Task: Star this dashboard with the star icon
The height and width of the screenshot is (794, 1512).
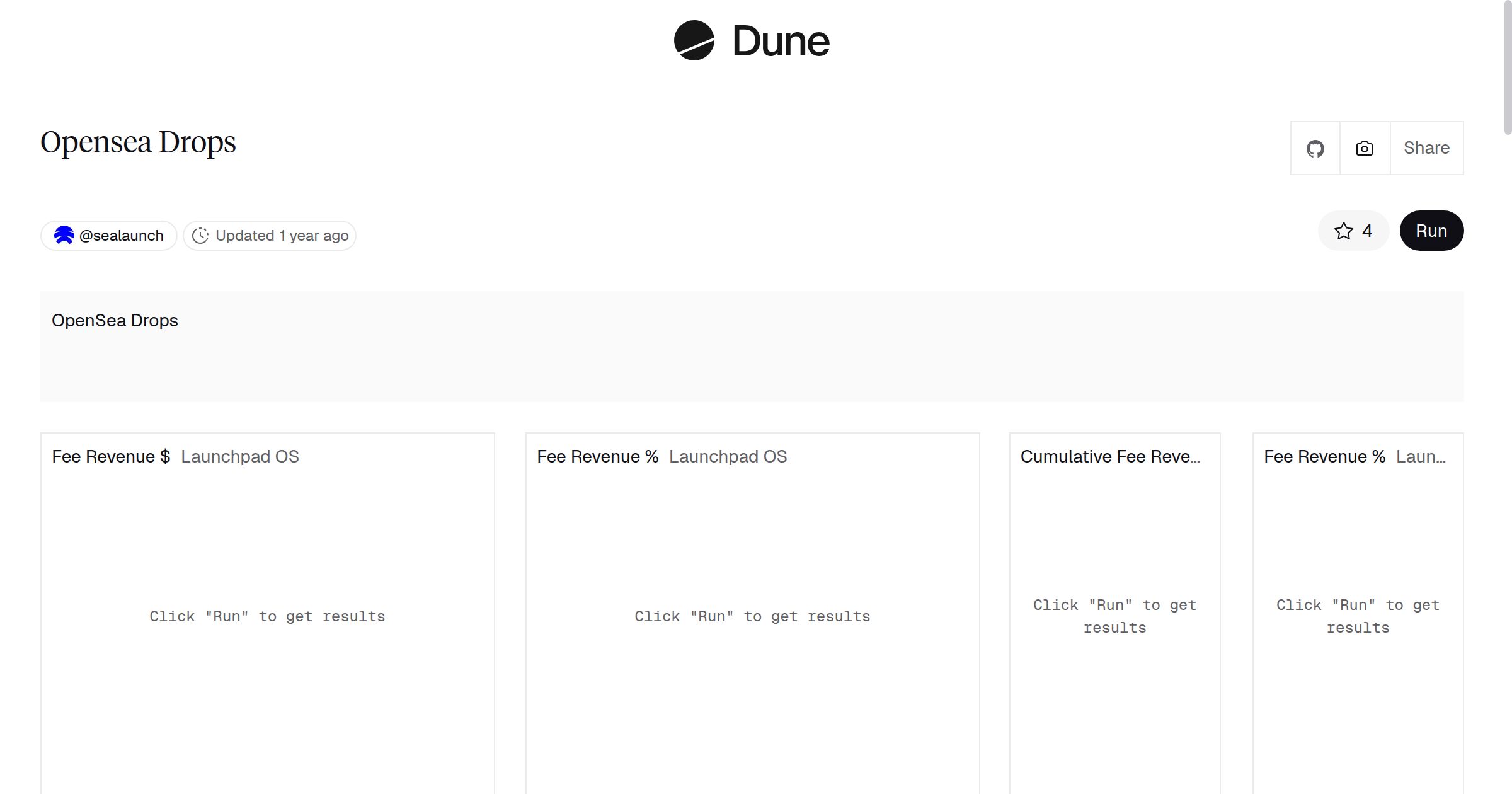Action: tap(1343, 231)
